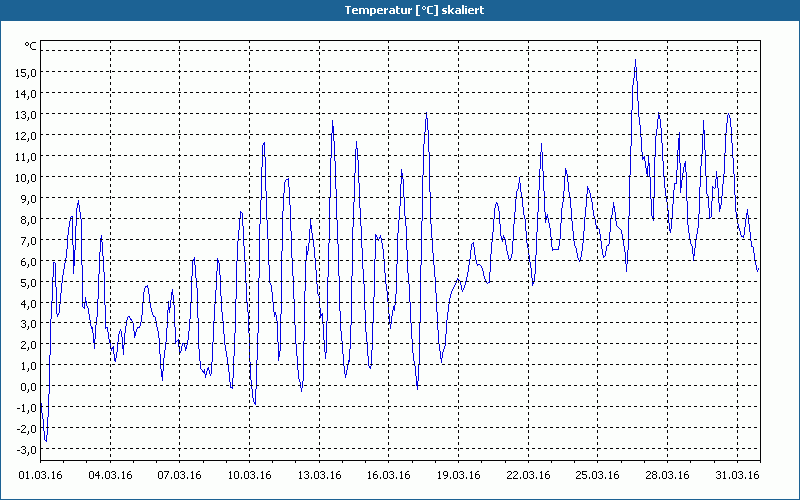Select the 04.03.16 date label
The width and height of the screenshot is (800, 500).
pos(110,475)
